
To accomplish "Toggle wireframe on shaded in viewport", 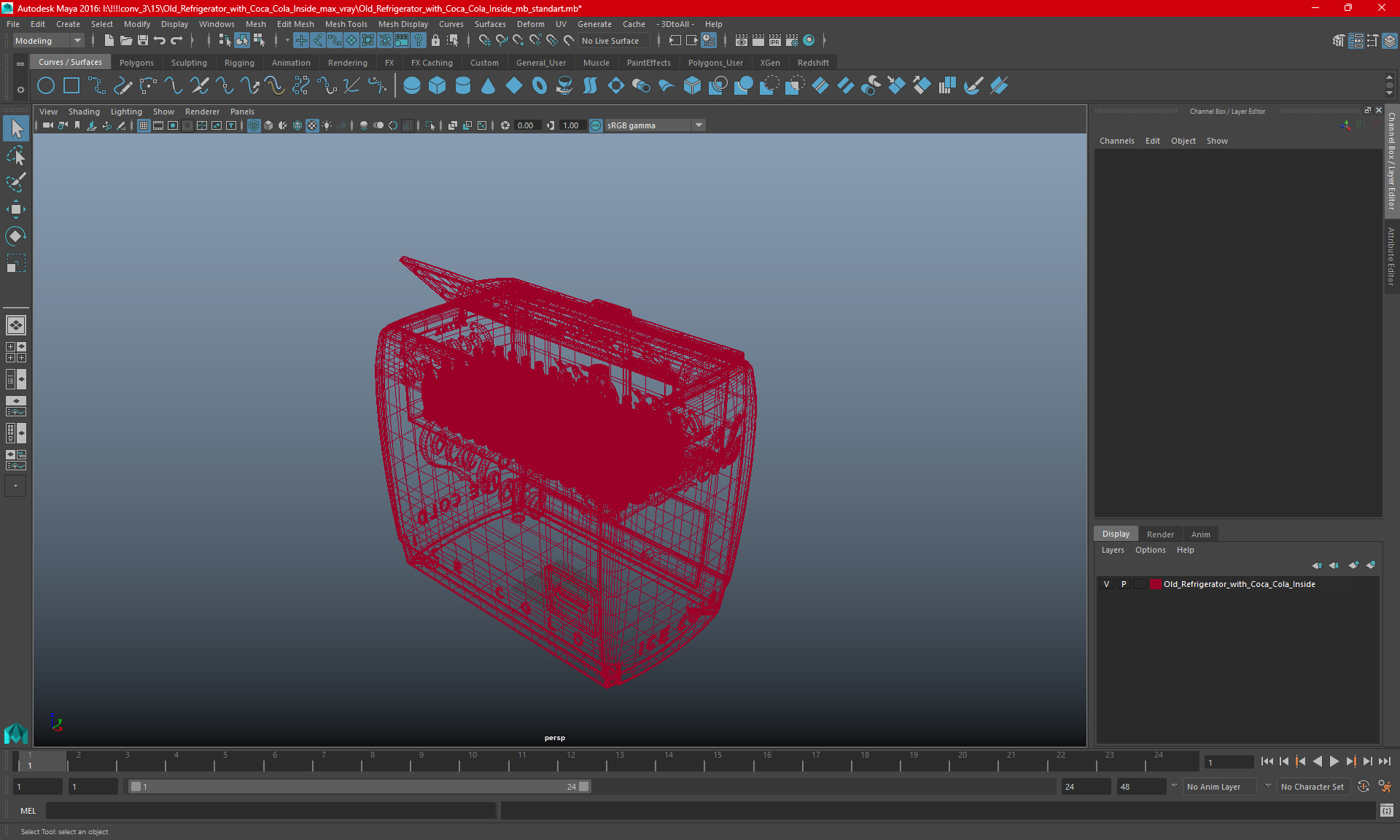I will [297, 125].
